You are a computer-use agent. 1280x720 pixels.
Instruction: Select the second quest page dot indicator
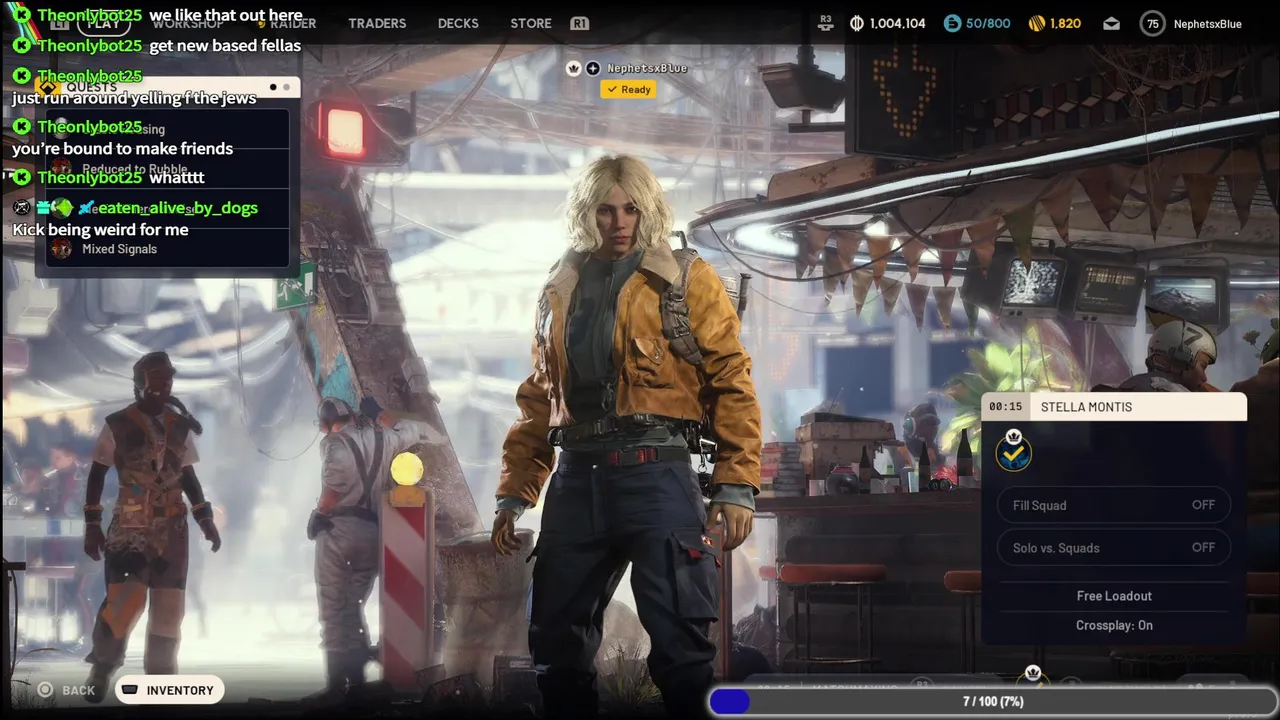286,87
